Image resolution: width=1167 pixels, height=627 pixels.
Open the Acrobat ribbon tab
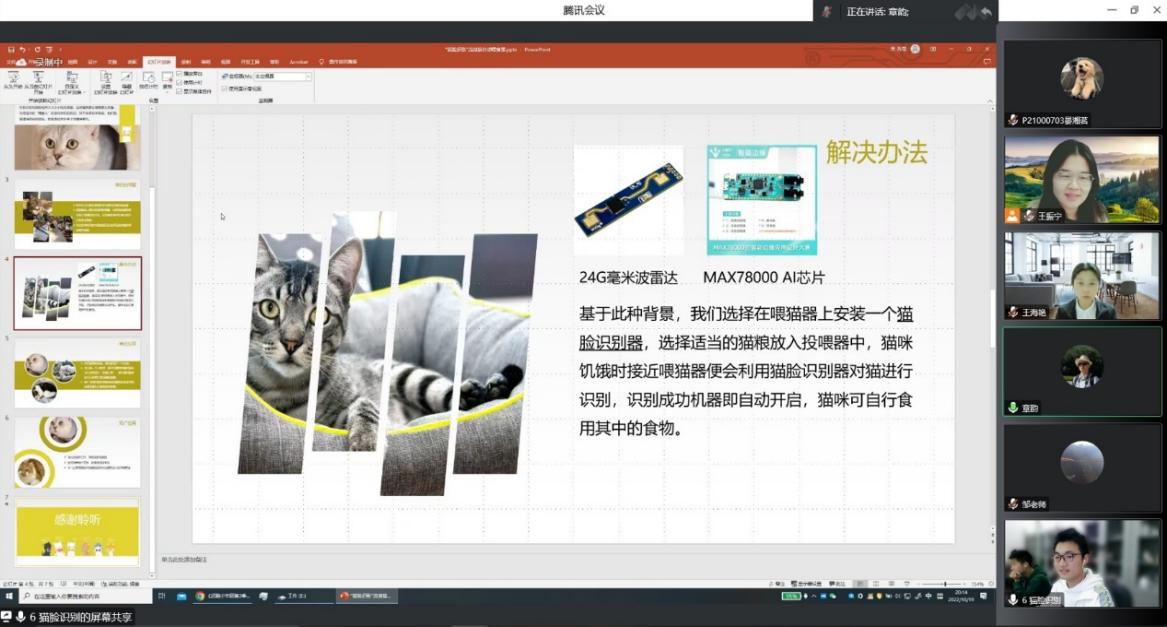point(298,62)
